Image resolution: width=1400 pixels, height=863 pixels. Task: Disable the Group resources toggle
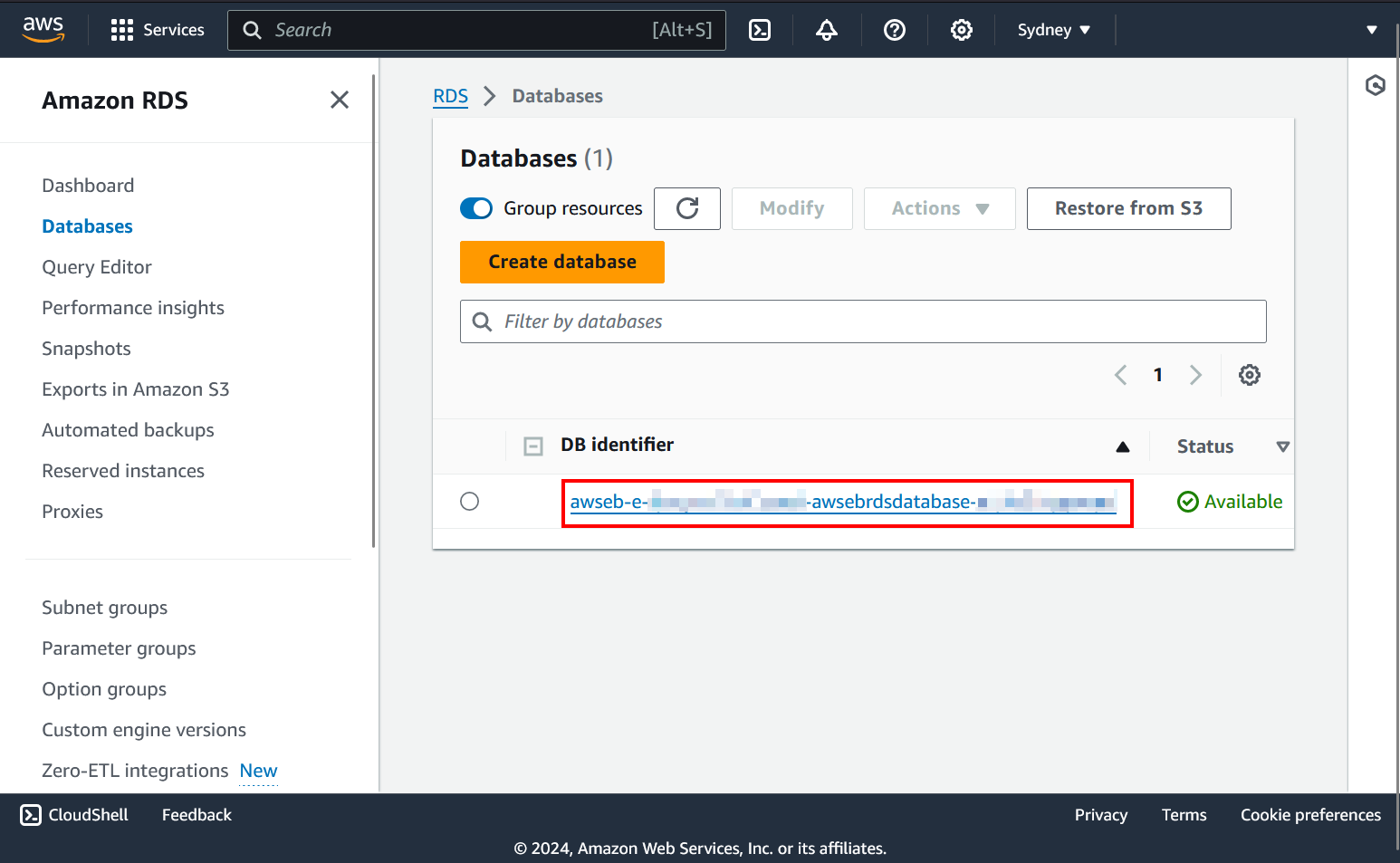pos(475,208)
